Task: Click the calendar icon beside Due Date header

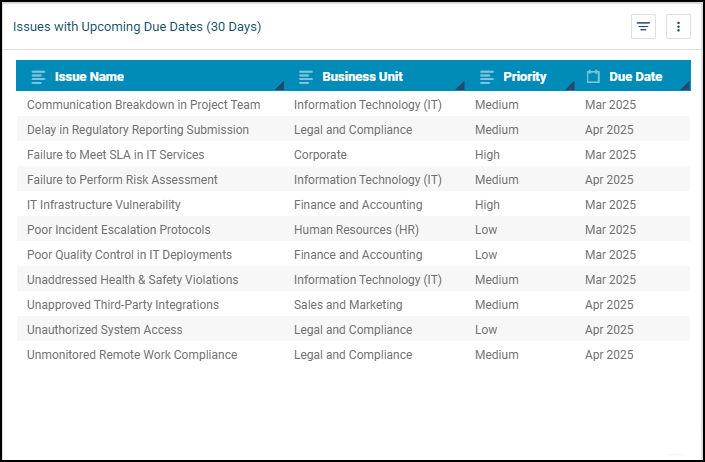Action: tap(593, 77)
